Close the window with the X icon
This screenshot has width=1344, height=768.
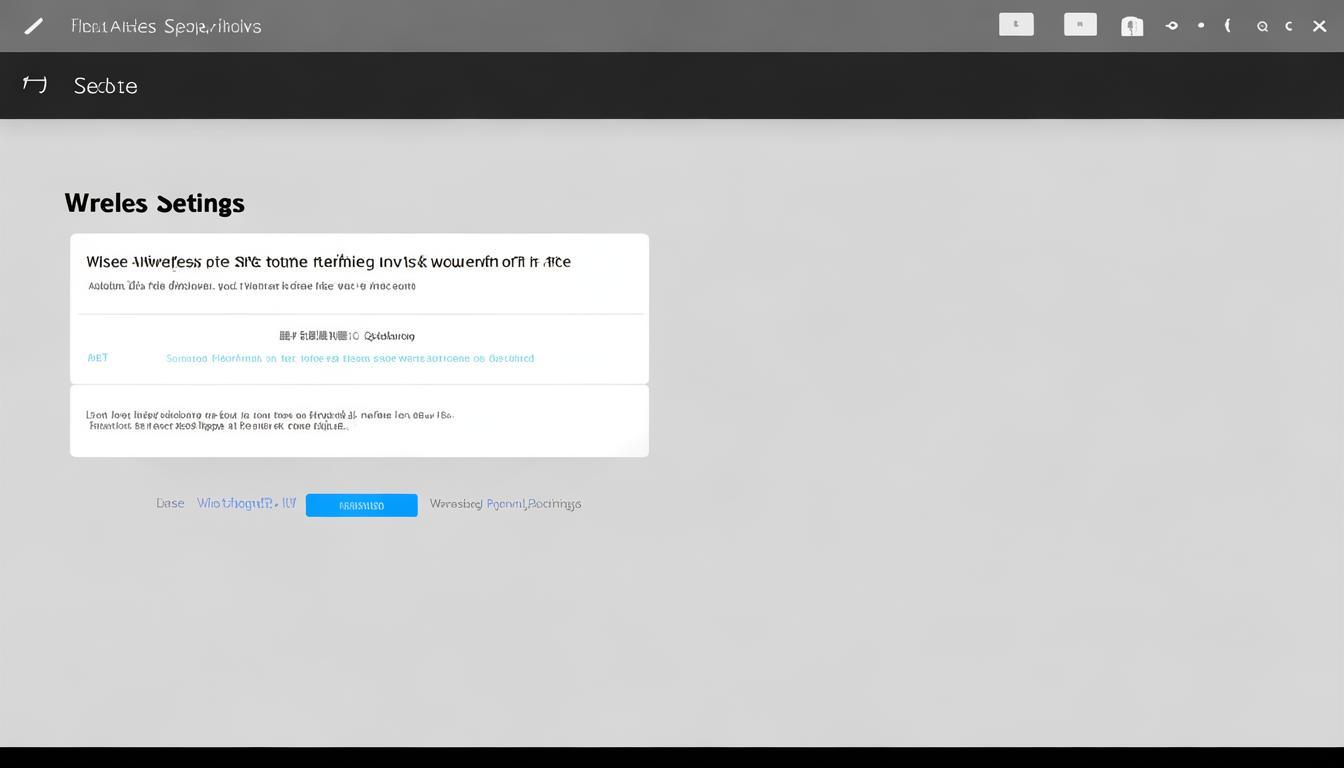click(x=1319, y=27)
